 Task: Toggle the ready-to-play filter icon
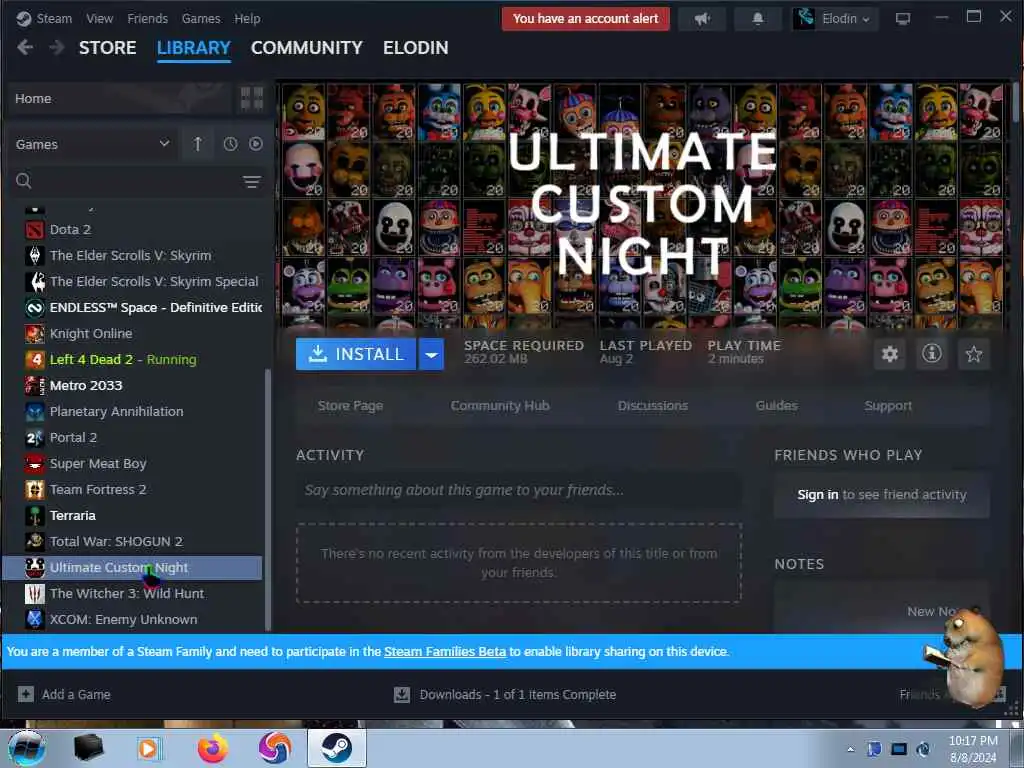point(255,144)
